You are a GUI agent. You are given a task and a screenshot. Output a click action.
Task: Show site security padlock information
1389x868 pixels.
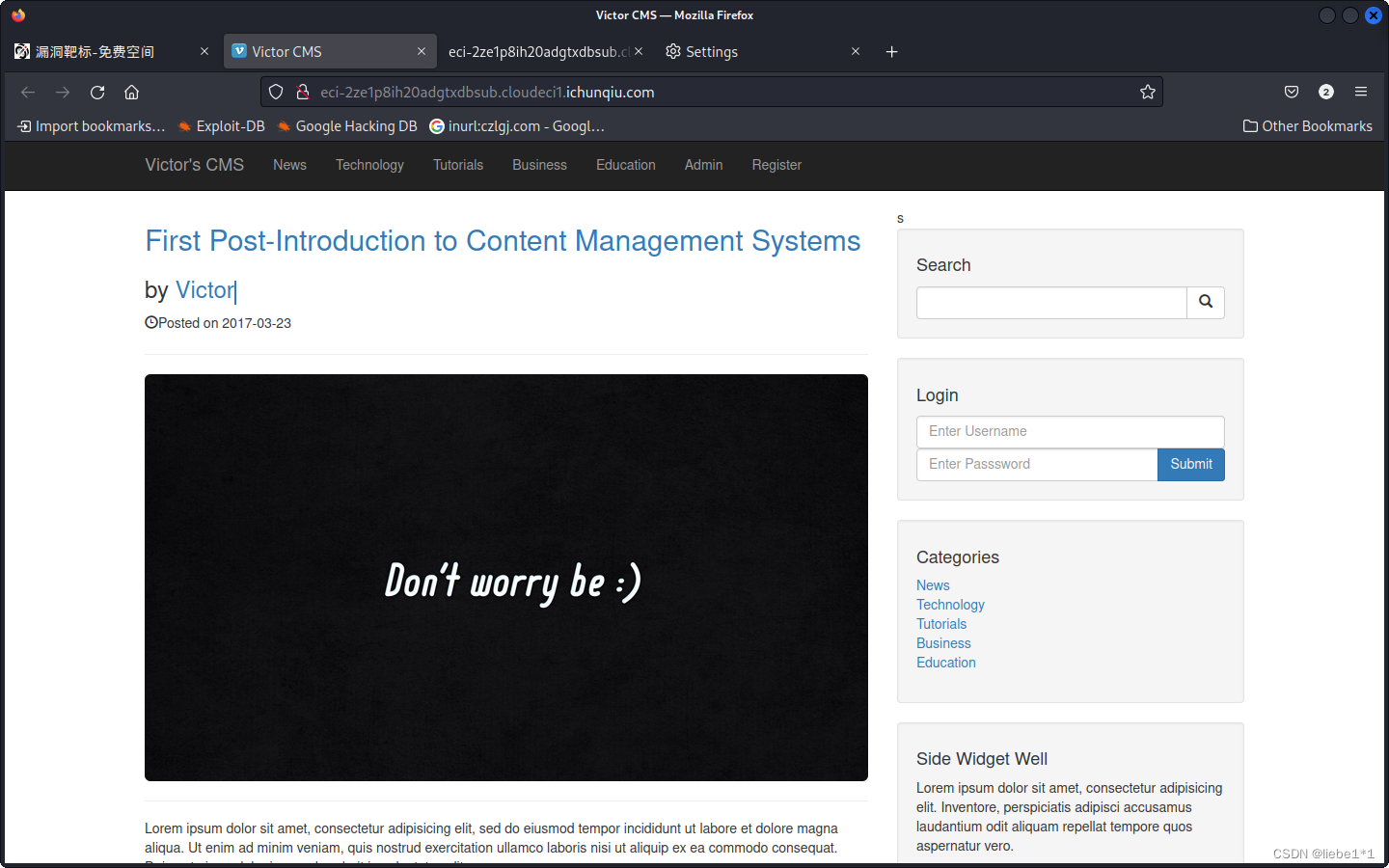pos(303,93)
